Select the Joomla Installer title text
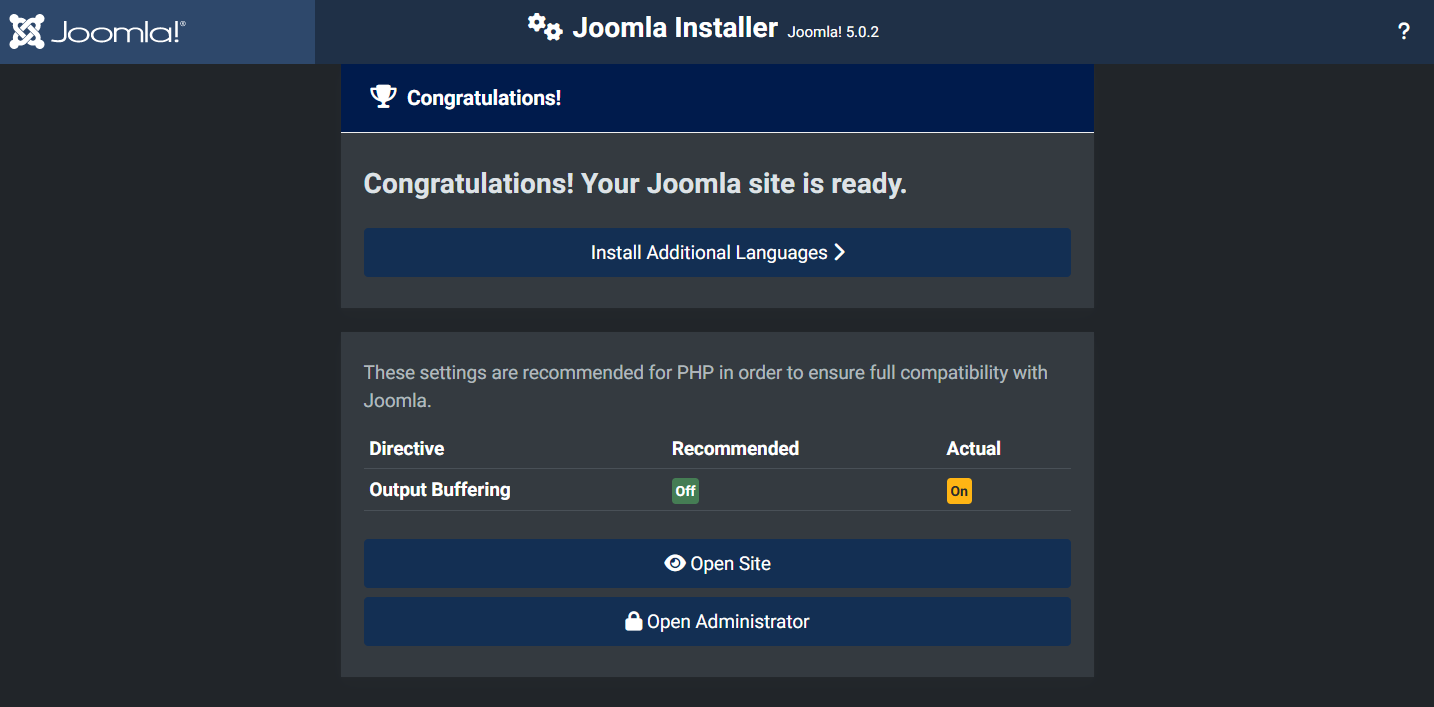1434x707 pixels. click(675, 28)
